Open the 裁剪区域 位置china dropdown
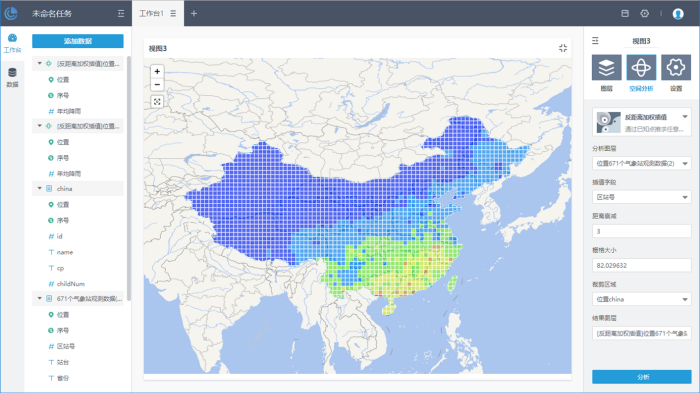The image size is (700, 393). point(642,299)
